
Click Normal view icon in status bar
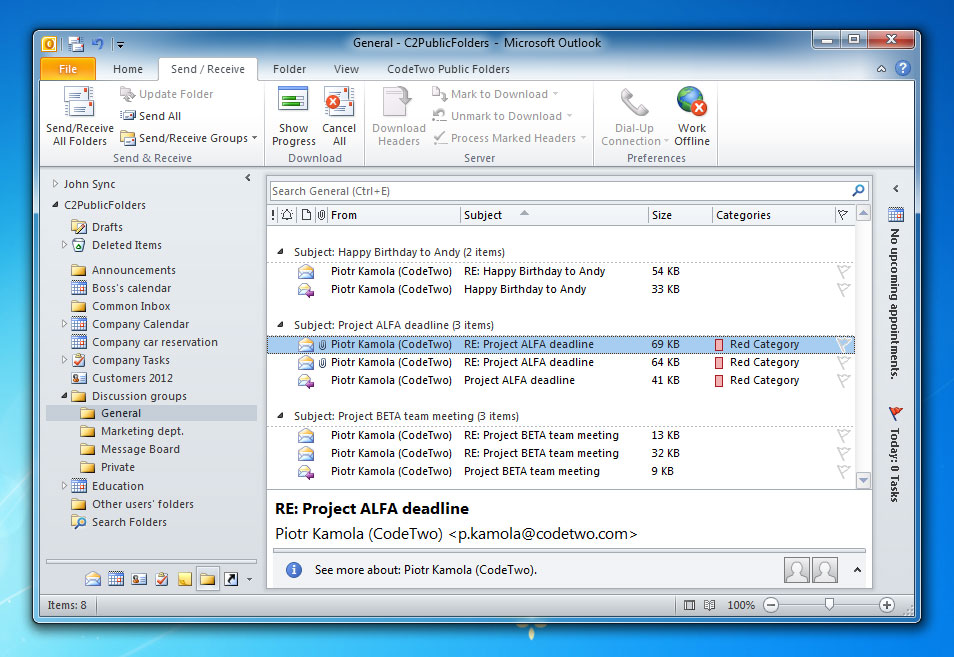point(689,605)
